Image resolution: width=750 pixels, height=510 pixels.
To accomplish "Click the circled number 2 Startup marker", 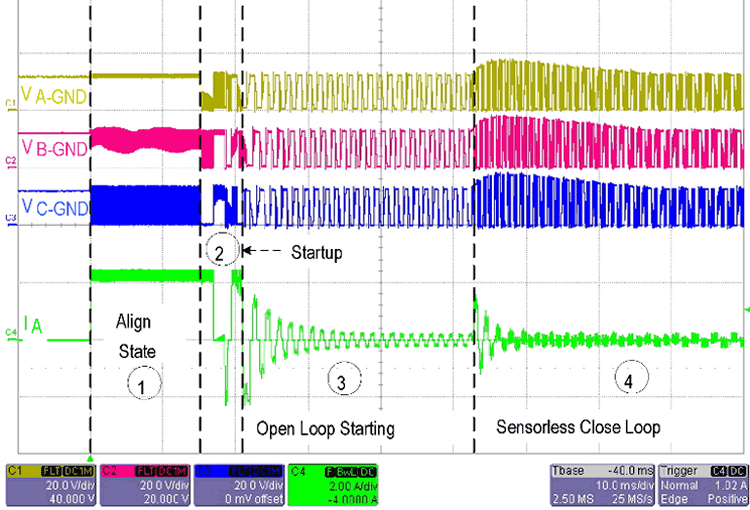I will click(x=220, y=252).
